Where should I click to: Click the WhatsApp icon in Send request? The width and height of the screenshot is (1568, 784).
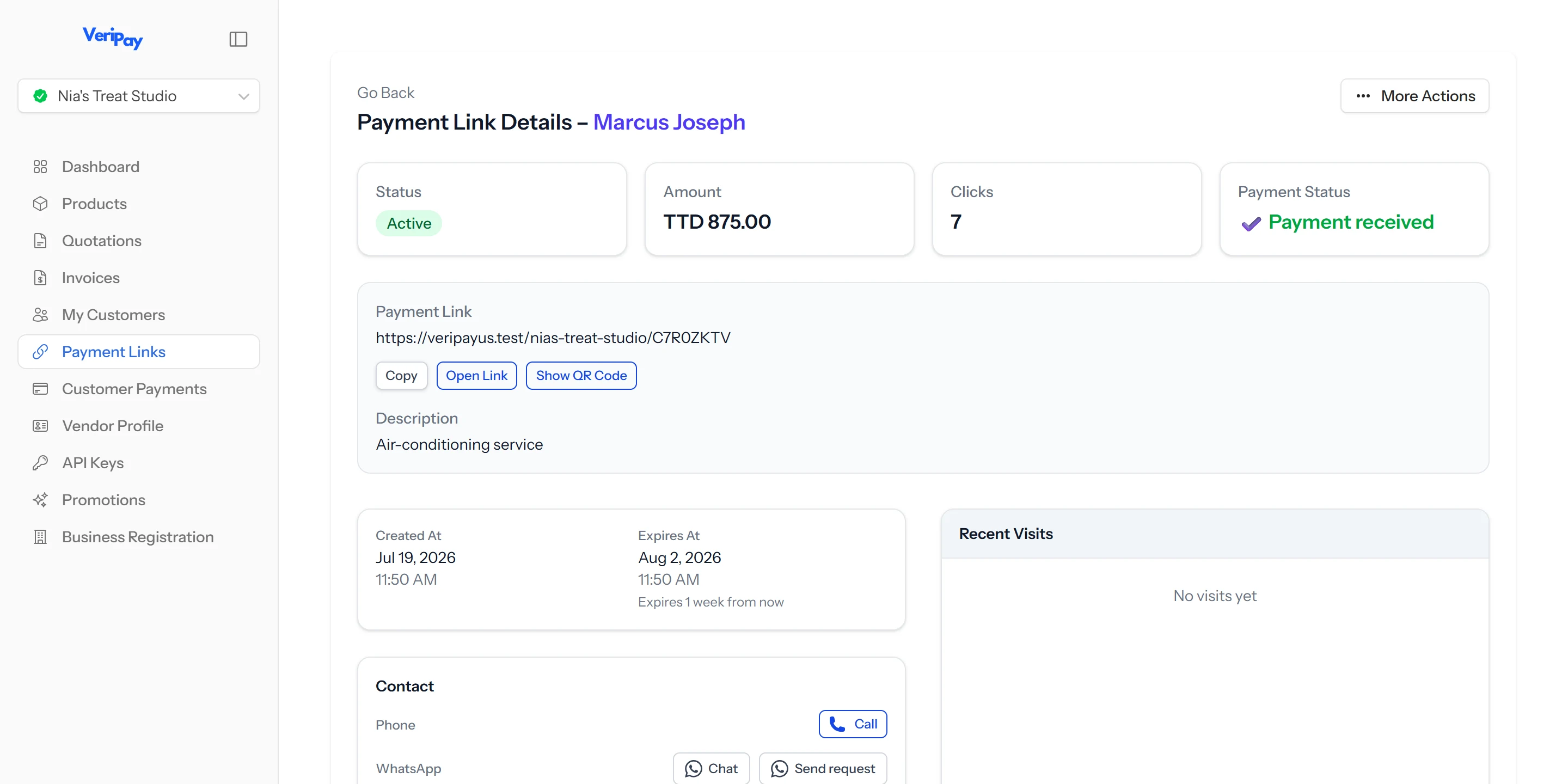(779, 769)
